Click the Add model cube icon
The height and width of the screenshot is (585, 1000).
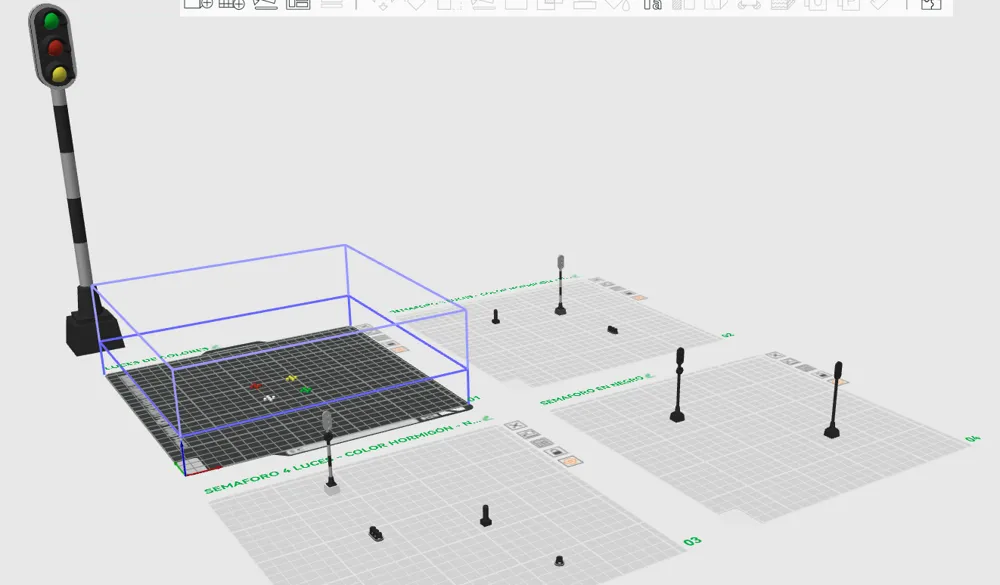click(198, 4)
